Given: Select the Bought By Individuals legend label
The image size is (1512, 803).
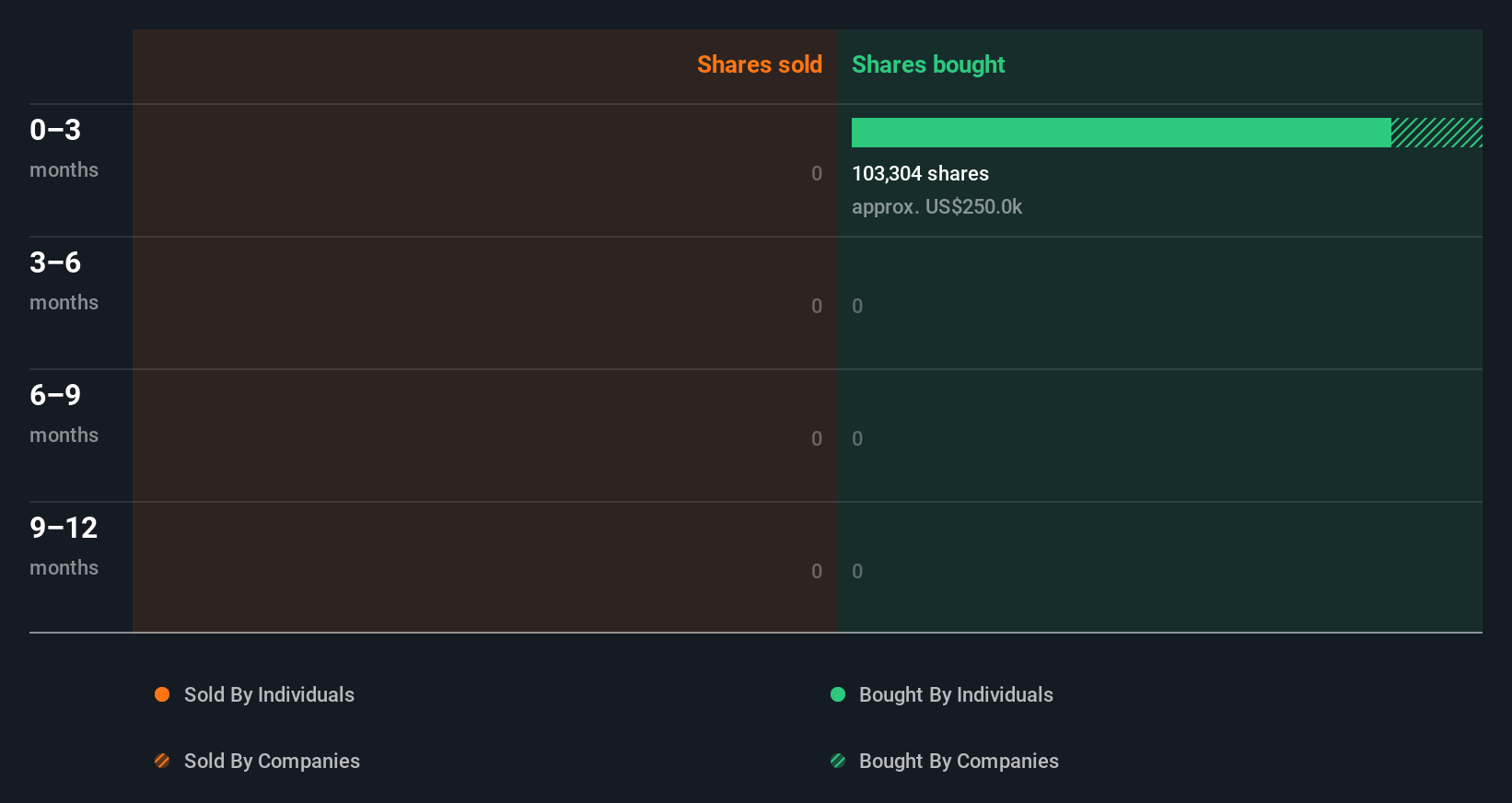Looking at the screenshot, I should 956,694.
